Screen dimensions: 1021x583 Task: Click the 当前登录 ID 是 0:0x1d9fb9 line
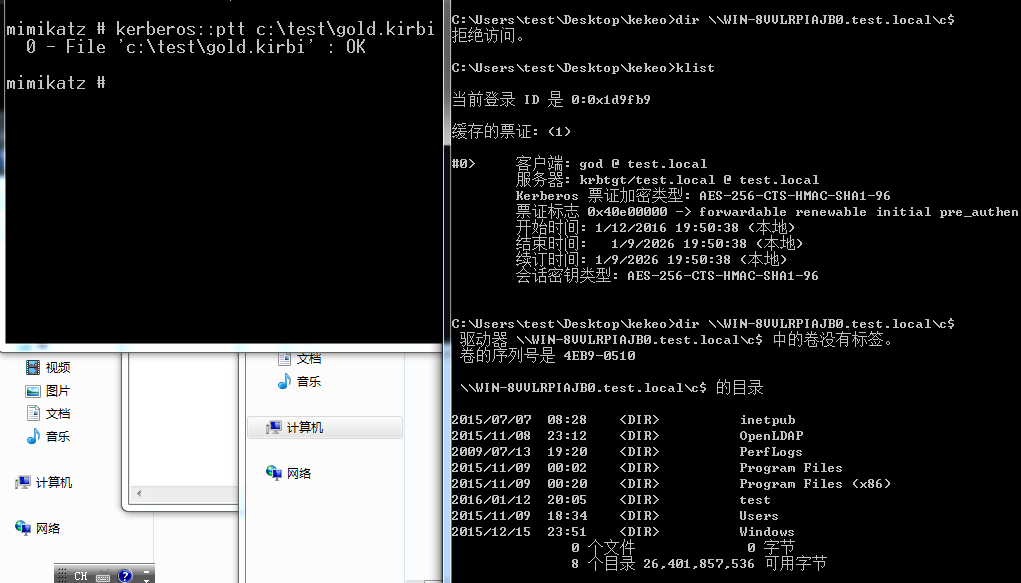pos(551,100)
